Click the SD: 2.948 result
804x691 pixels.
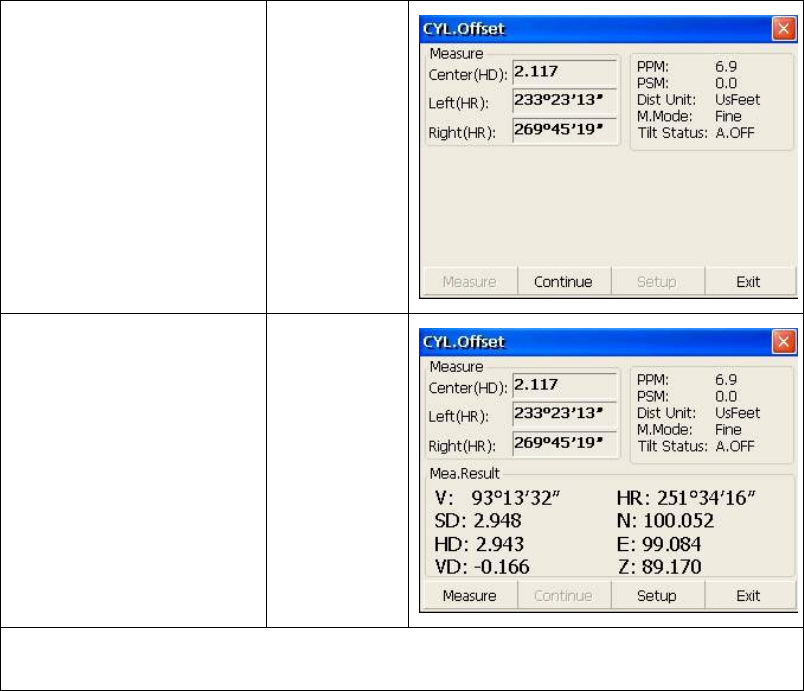coord(477,521)
